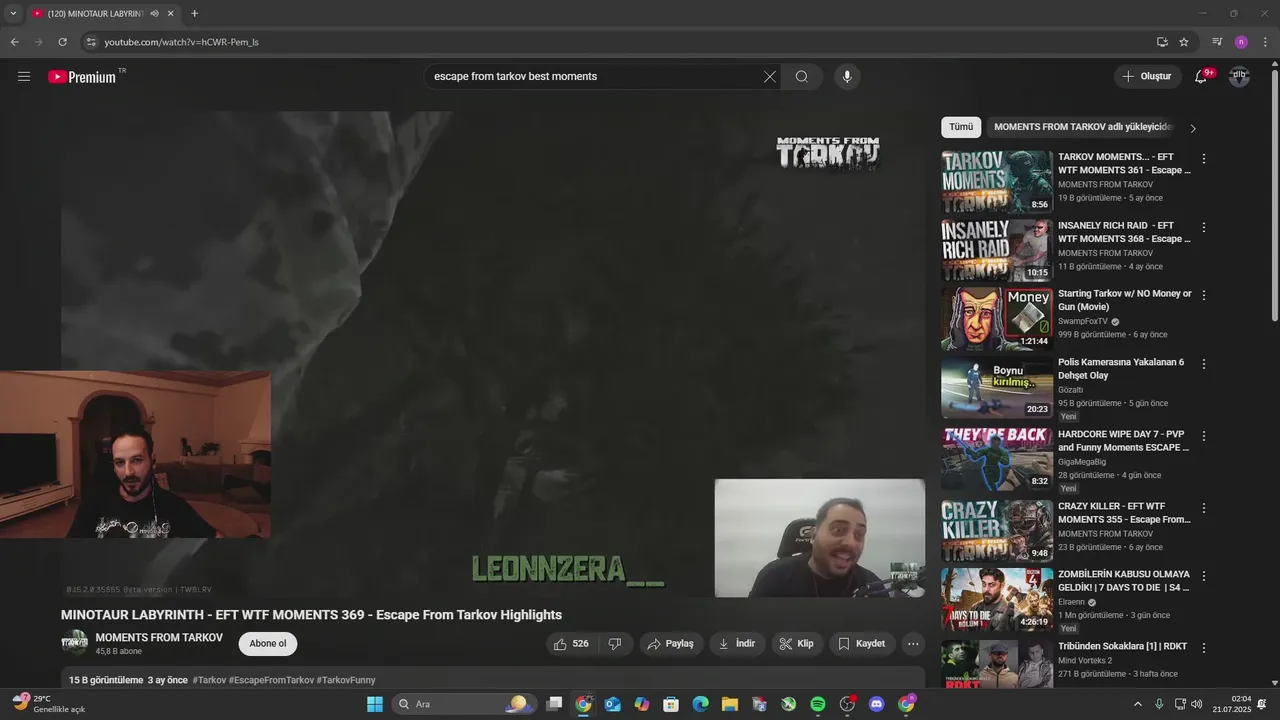
Task: Open more actions beside Kaydet button
Action: (x=912, y=644)
